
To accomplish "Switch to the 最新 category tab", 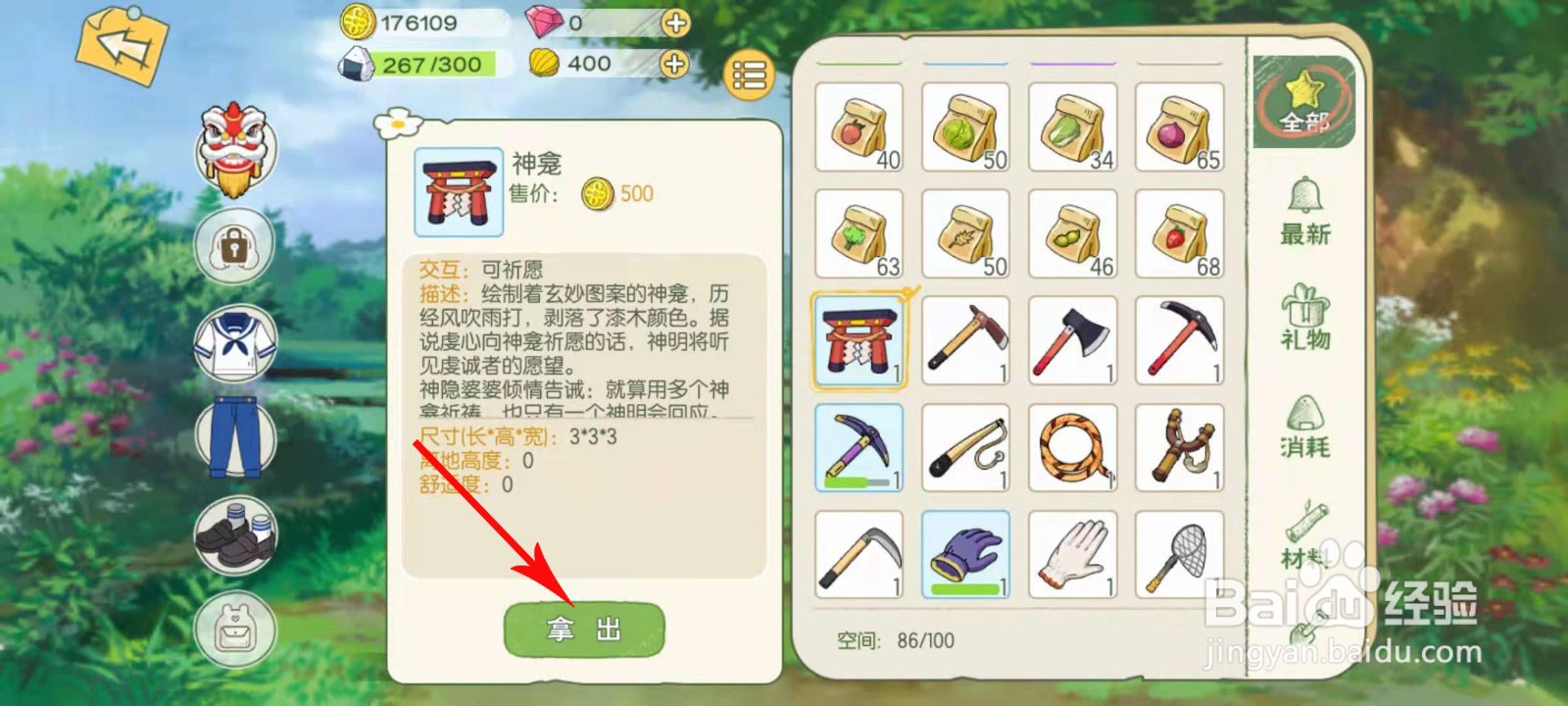I will pos(1304,212).
